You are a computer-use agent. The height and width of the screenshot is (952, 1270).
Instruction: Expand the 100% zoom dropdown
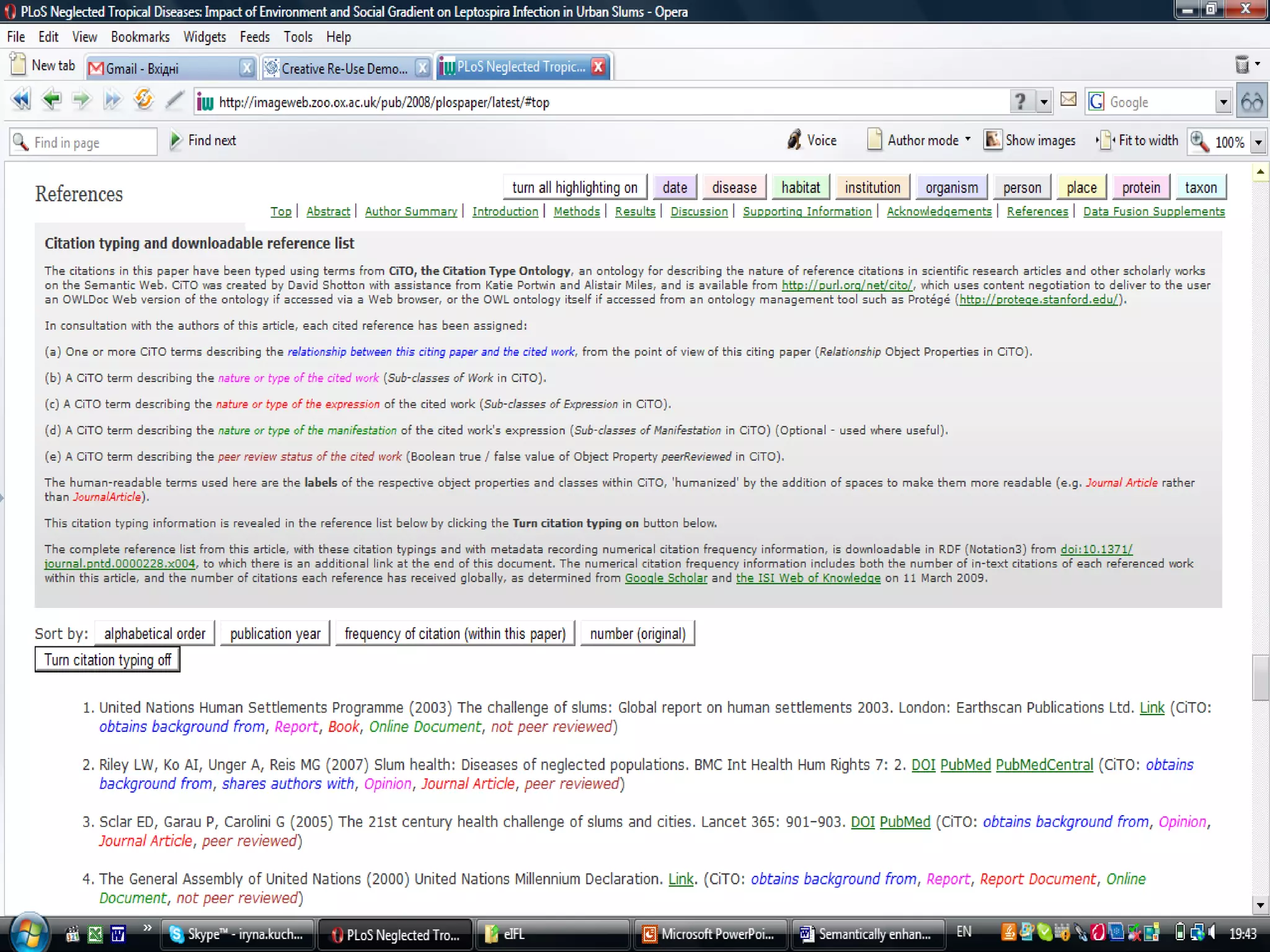(x=1258, y=143)
